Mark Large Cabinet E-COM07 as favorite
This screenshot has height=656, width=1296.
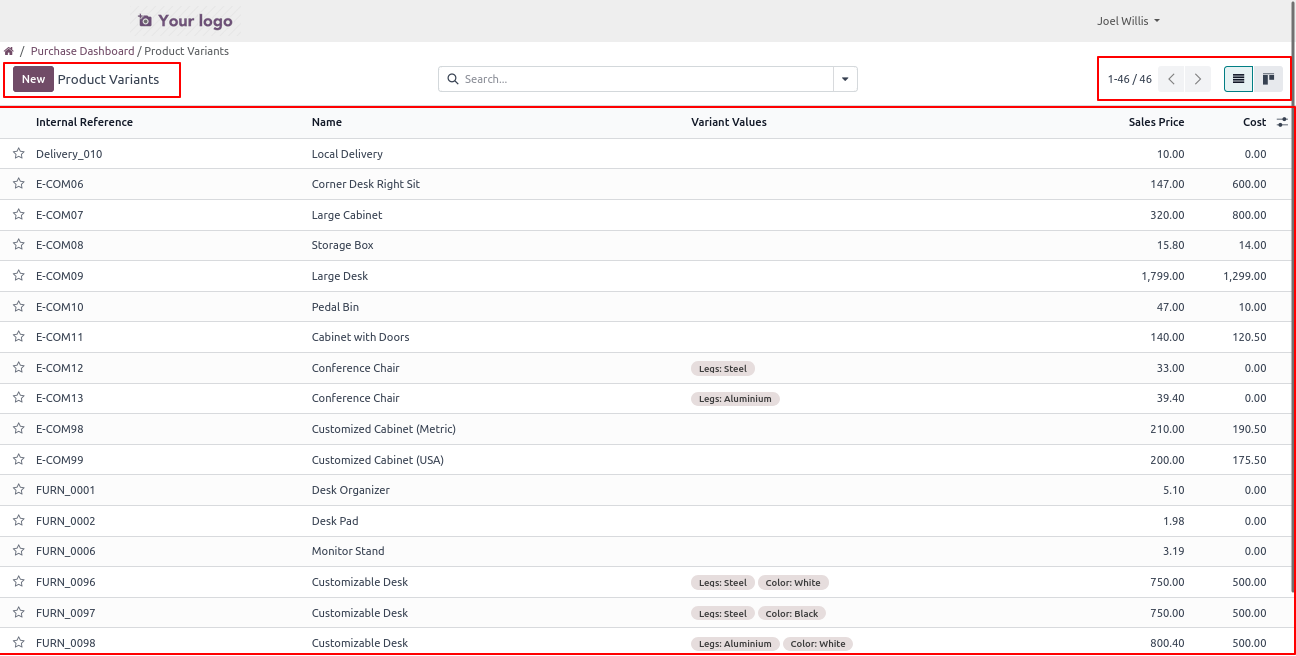point(18,215)
